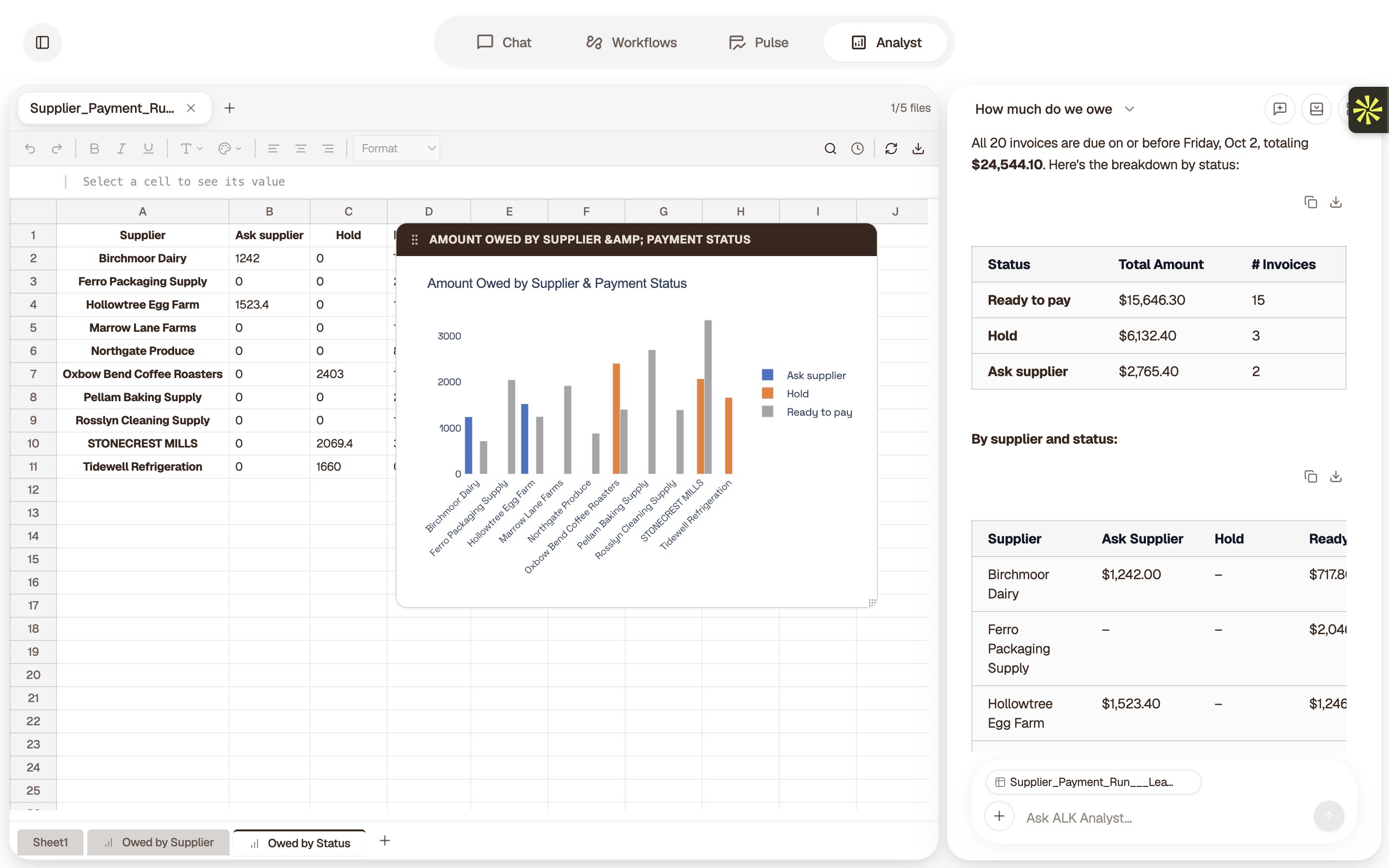Start a new chat icon
Viewport: 1389px width, 868px height.
(1280, 109)
